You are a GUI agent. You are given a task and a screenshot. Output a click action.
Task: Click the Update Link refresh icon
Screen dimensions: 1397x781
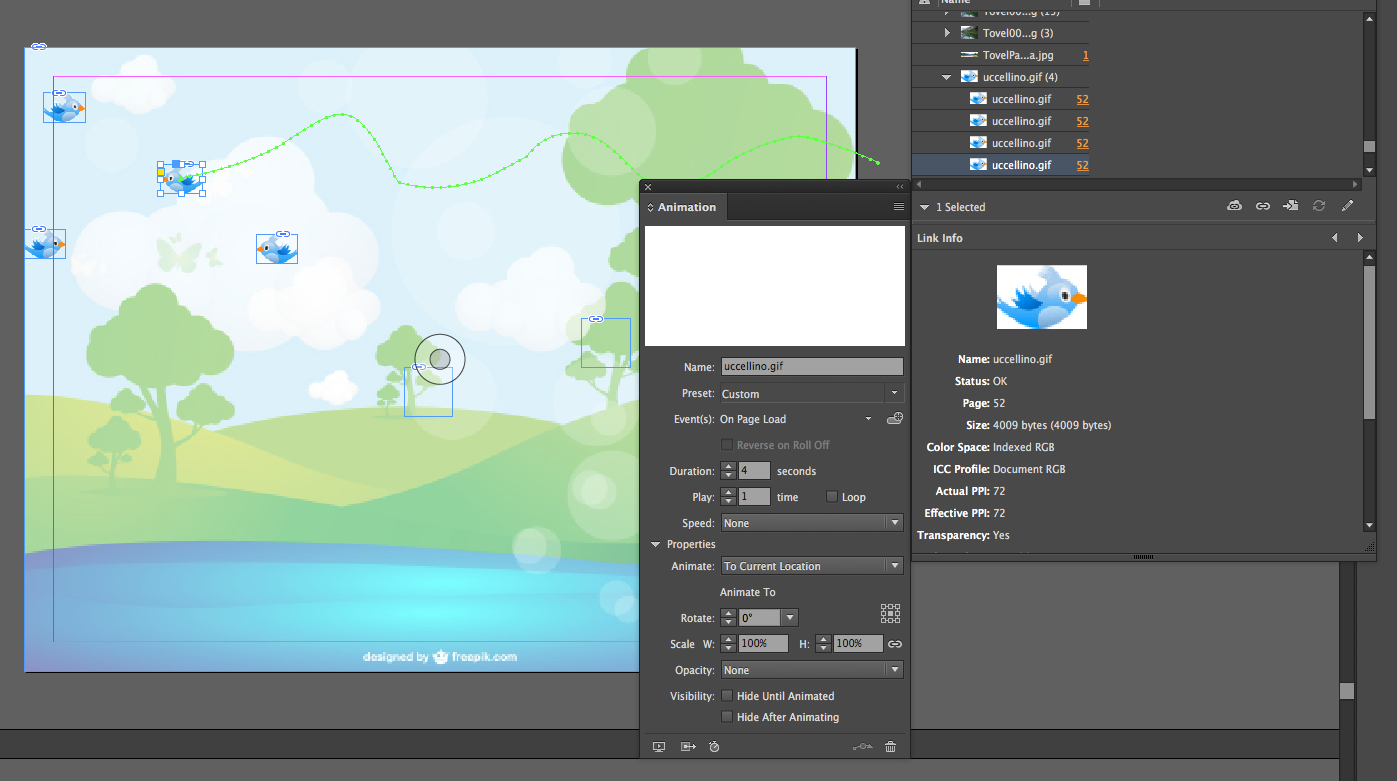[1319, 206]
